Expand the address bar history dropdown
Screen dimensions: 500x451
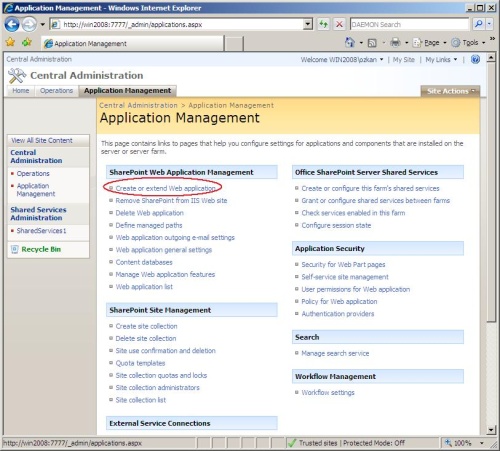click(x=308, y=24)
